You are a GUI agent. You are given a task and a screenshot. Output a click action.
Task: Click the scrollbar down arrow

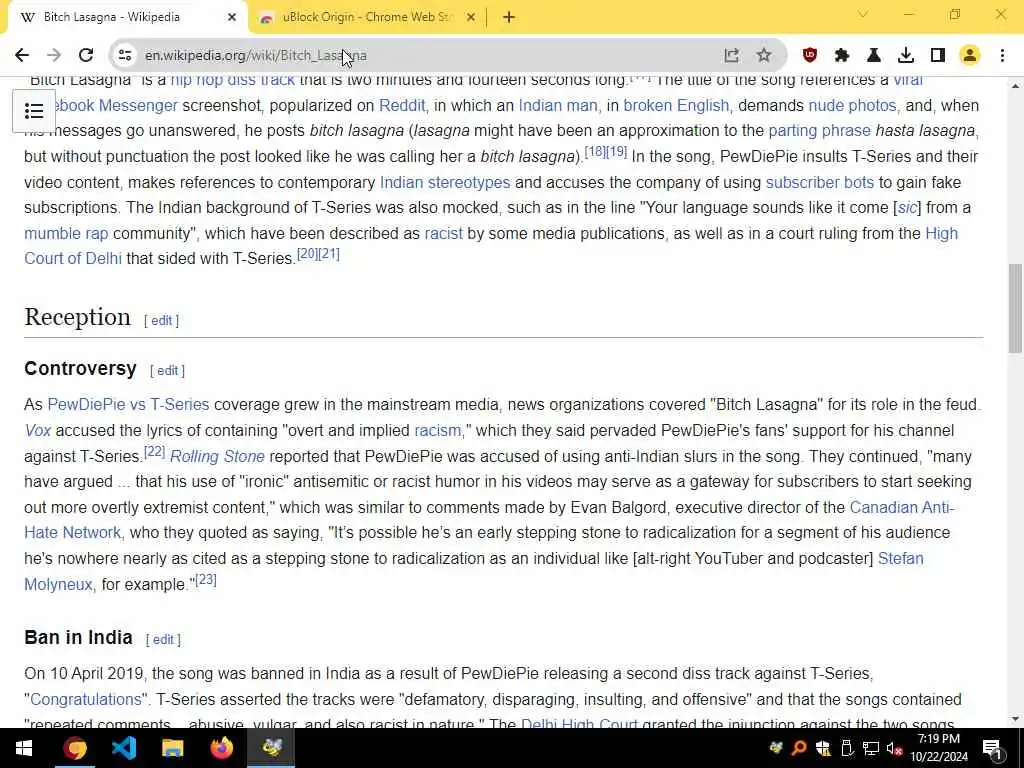[1016, 719]
